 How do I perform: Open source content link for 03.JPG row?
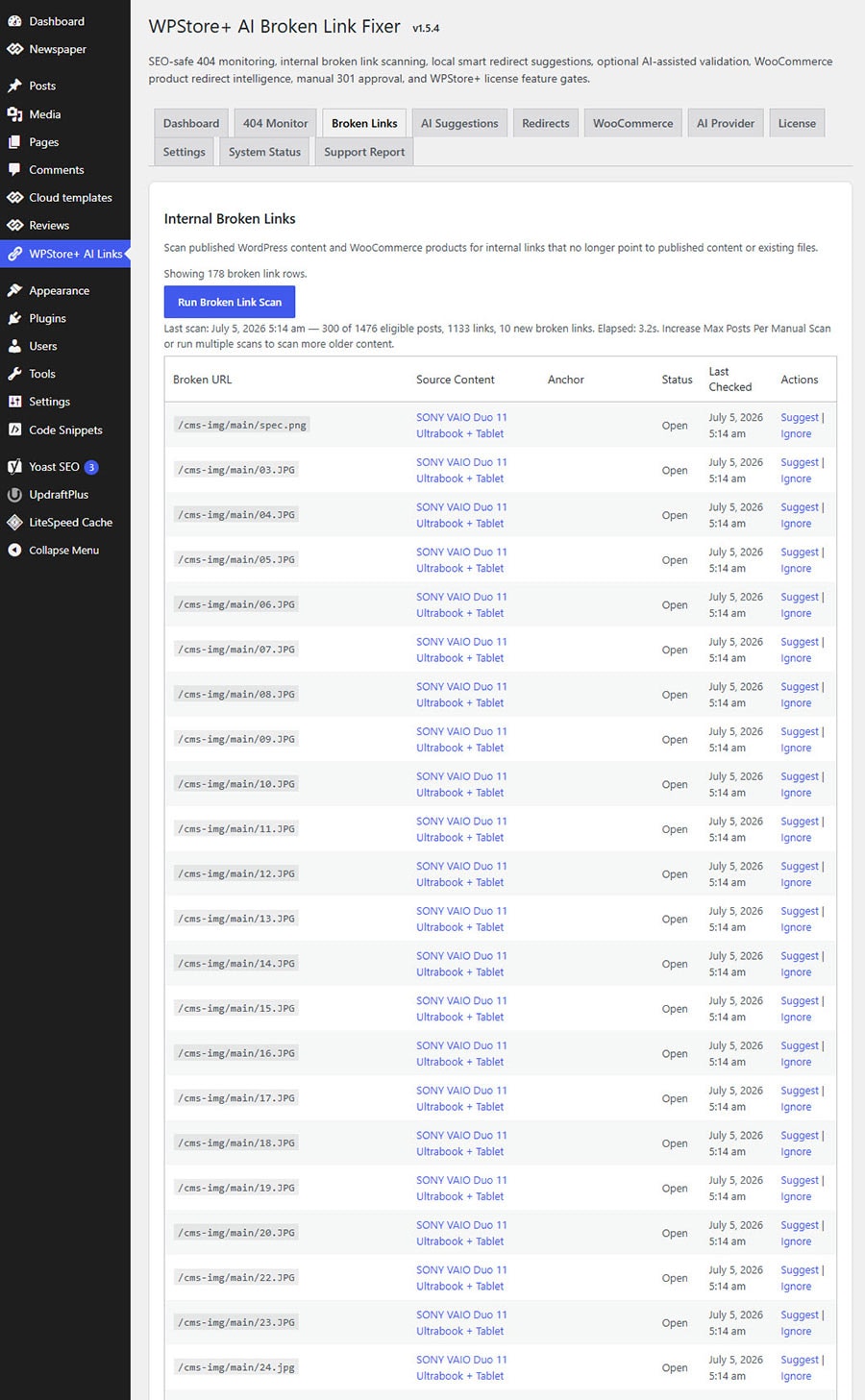(x=461, y=470)
